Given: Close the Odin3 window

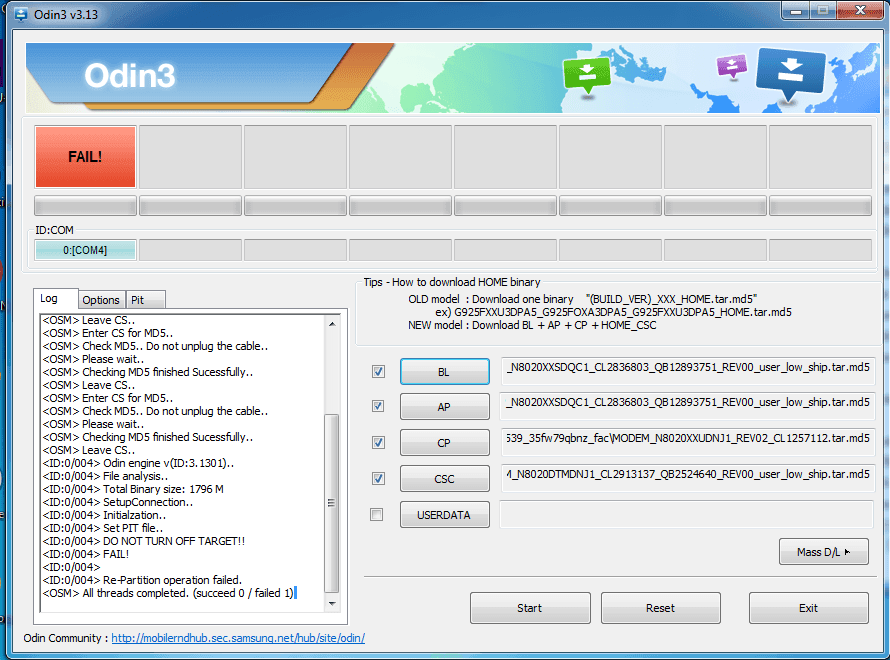Looking at the screenshot, I should [860, 10].
